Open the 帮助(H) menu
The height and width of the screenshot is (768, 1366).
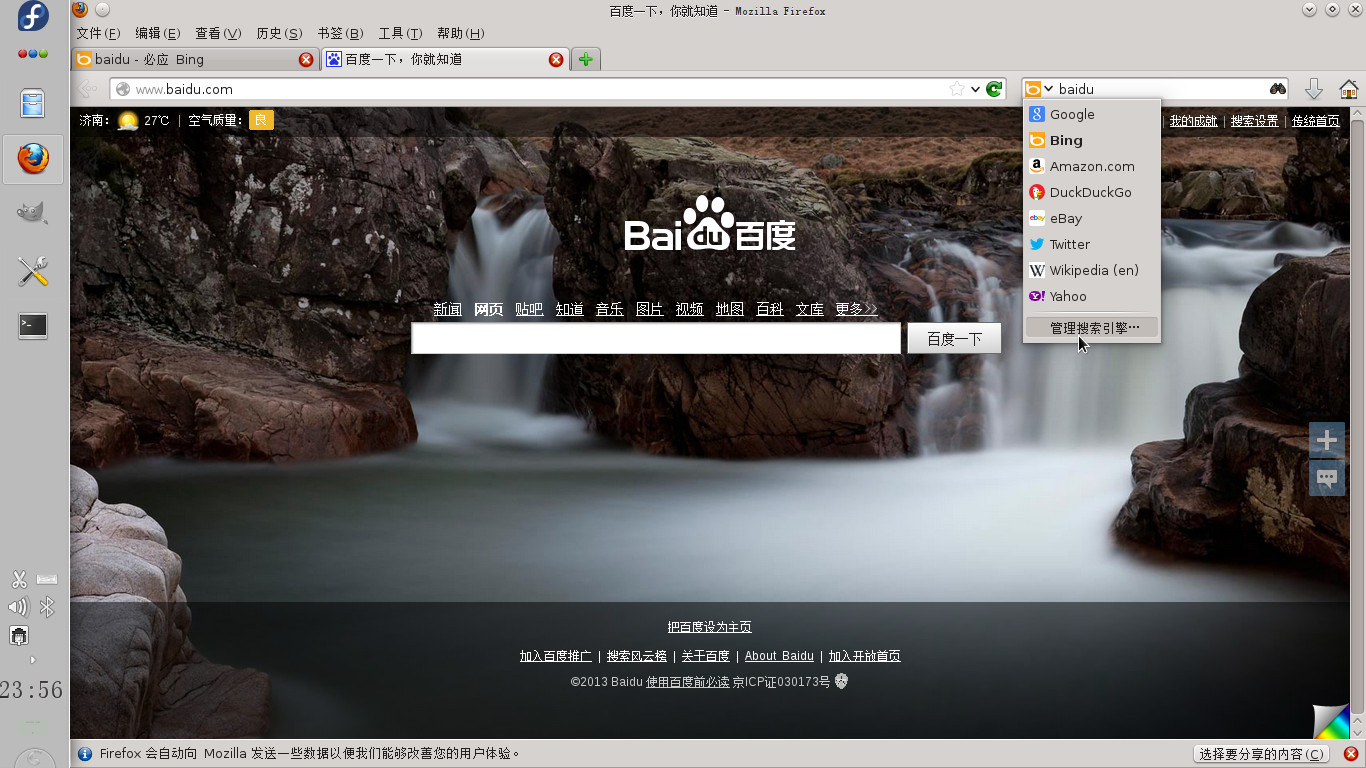click(x=461, y=33)
